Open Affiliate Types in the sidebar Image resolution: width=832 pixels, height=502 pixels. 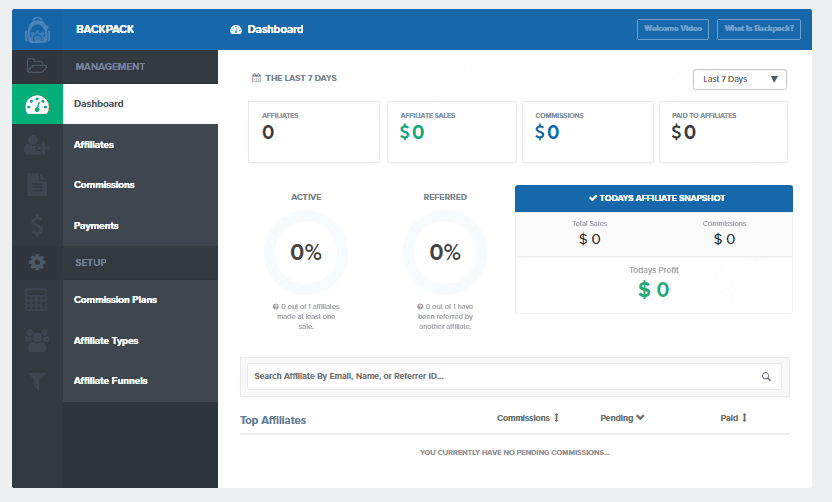pyautogui.click(x=140, y=341)
